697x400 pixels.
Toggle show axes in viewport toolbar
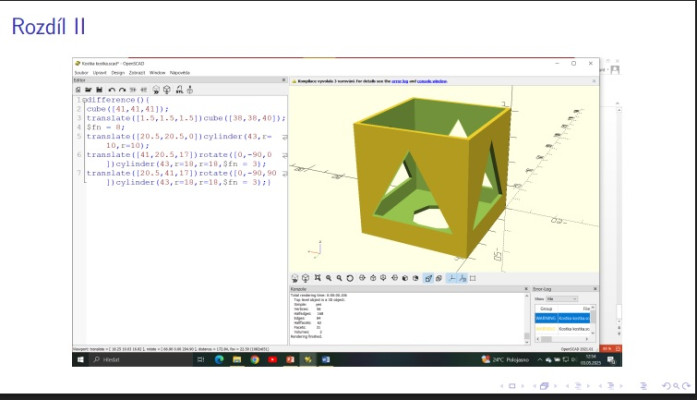click(x=451, y=278)
